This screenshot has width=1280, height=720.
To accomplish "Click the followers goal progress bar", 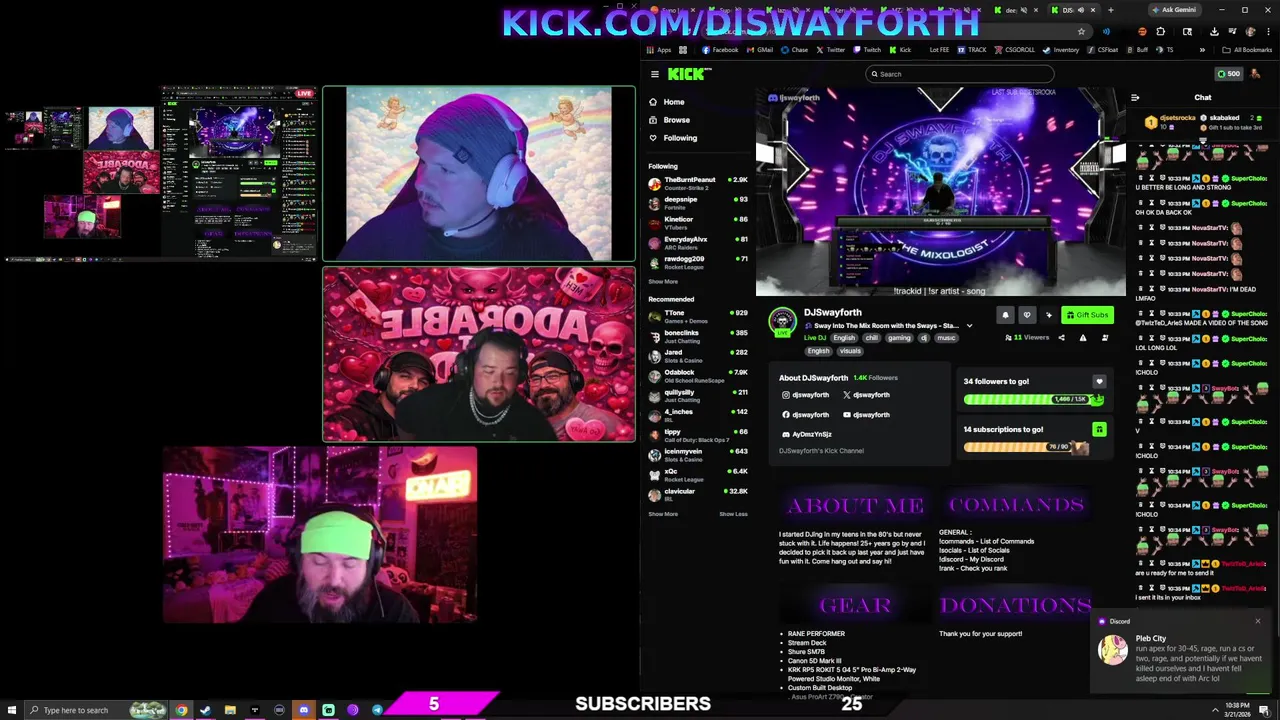I will click(x=1034, y=399).
